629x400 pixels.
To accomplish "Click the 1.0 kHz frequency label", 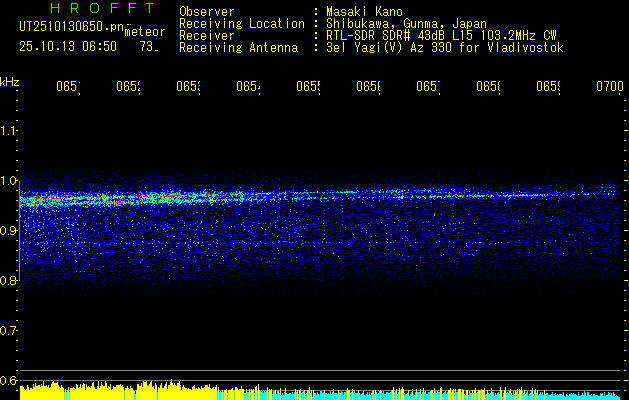I will pos(8,181).
